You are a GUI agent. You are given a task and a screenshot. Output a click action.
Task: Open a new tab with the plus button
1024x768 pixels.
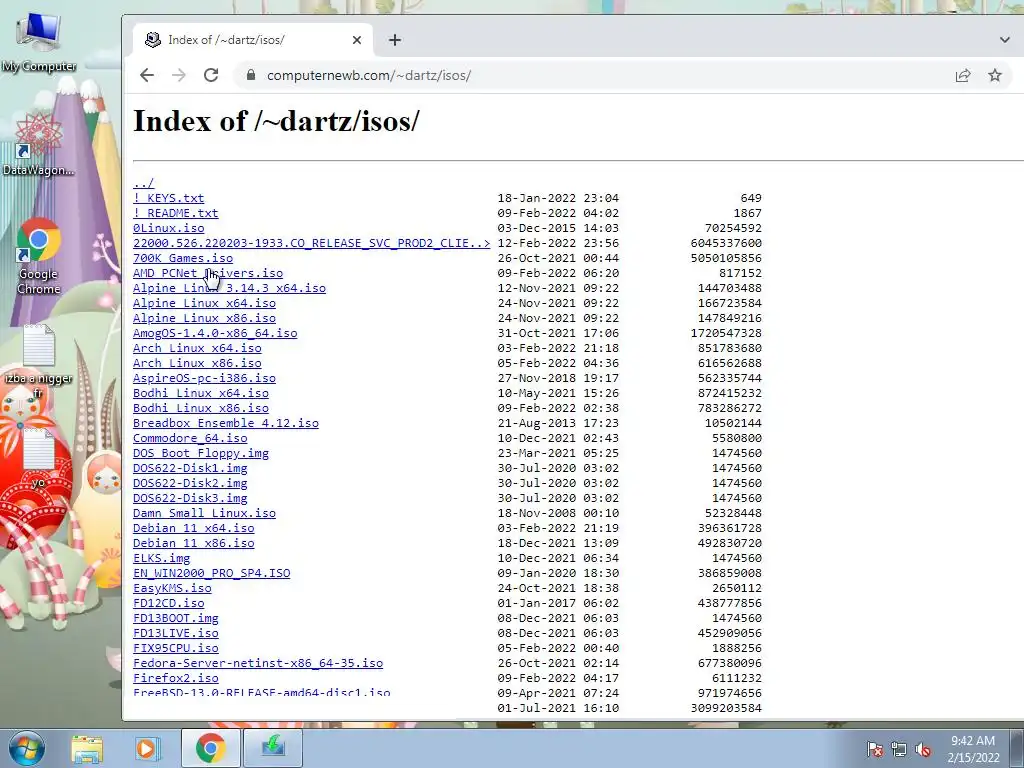(394, 40)
